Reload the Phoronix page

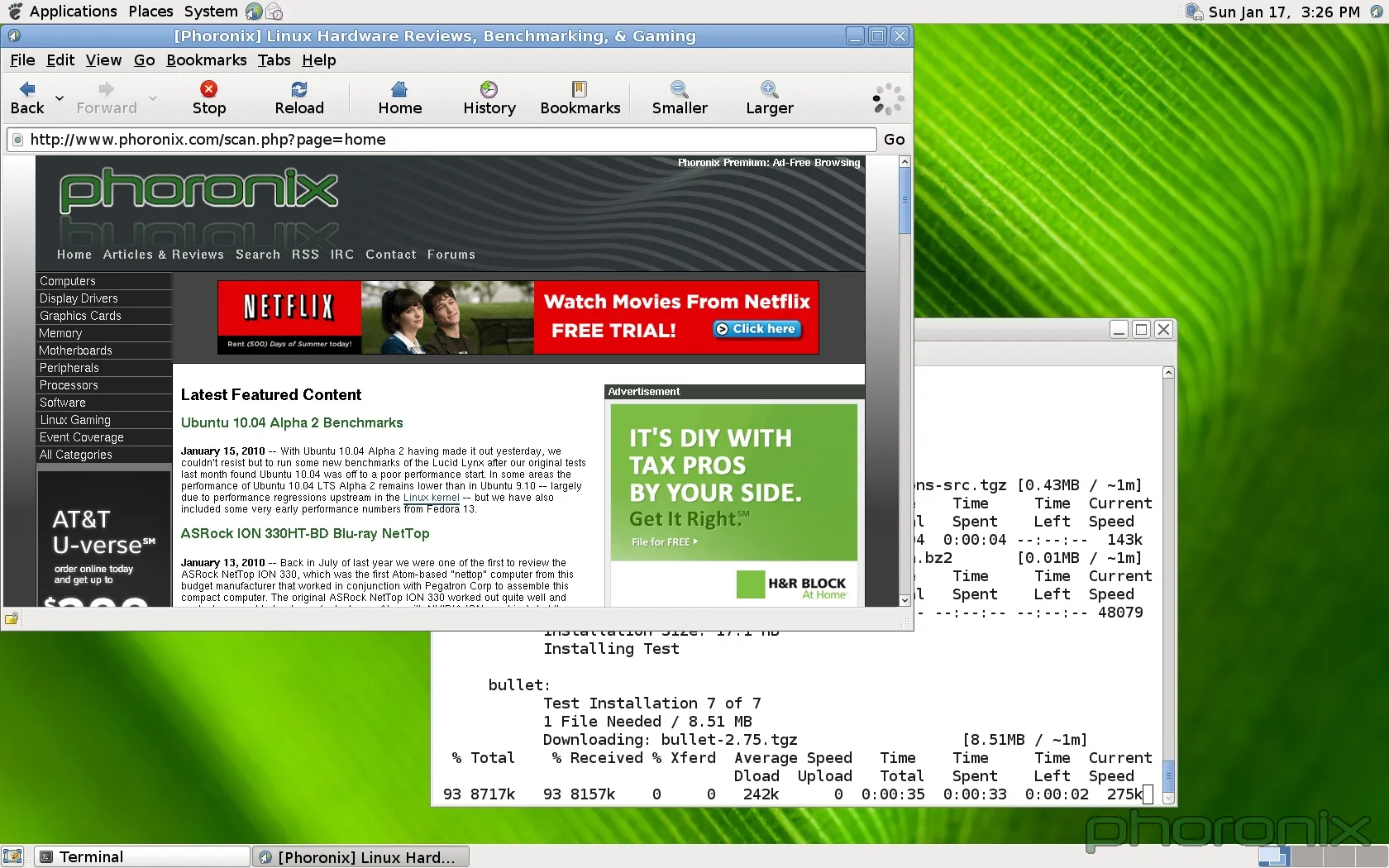point(299,98)
